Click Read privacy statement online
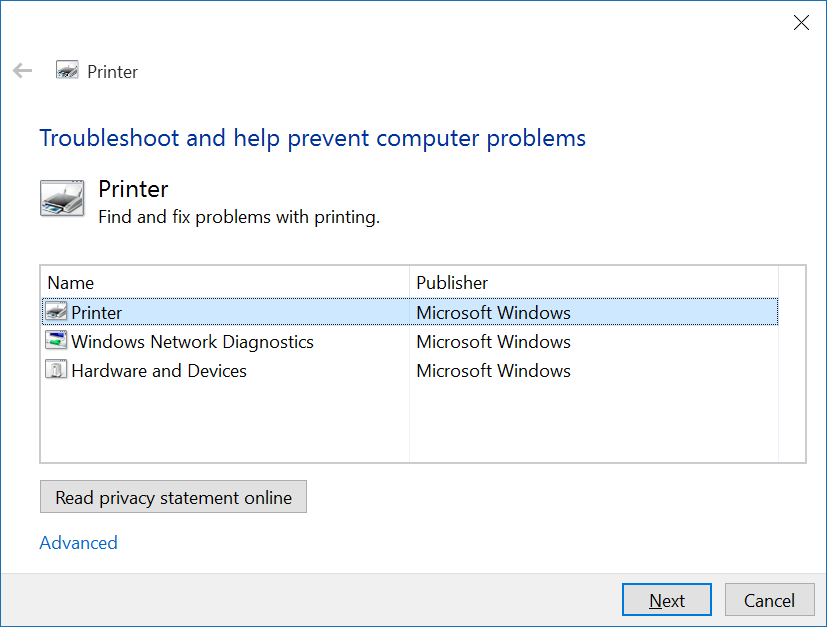 click(172, 496)
